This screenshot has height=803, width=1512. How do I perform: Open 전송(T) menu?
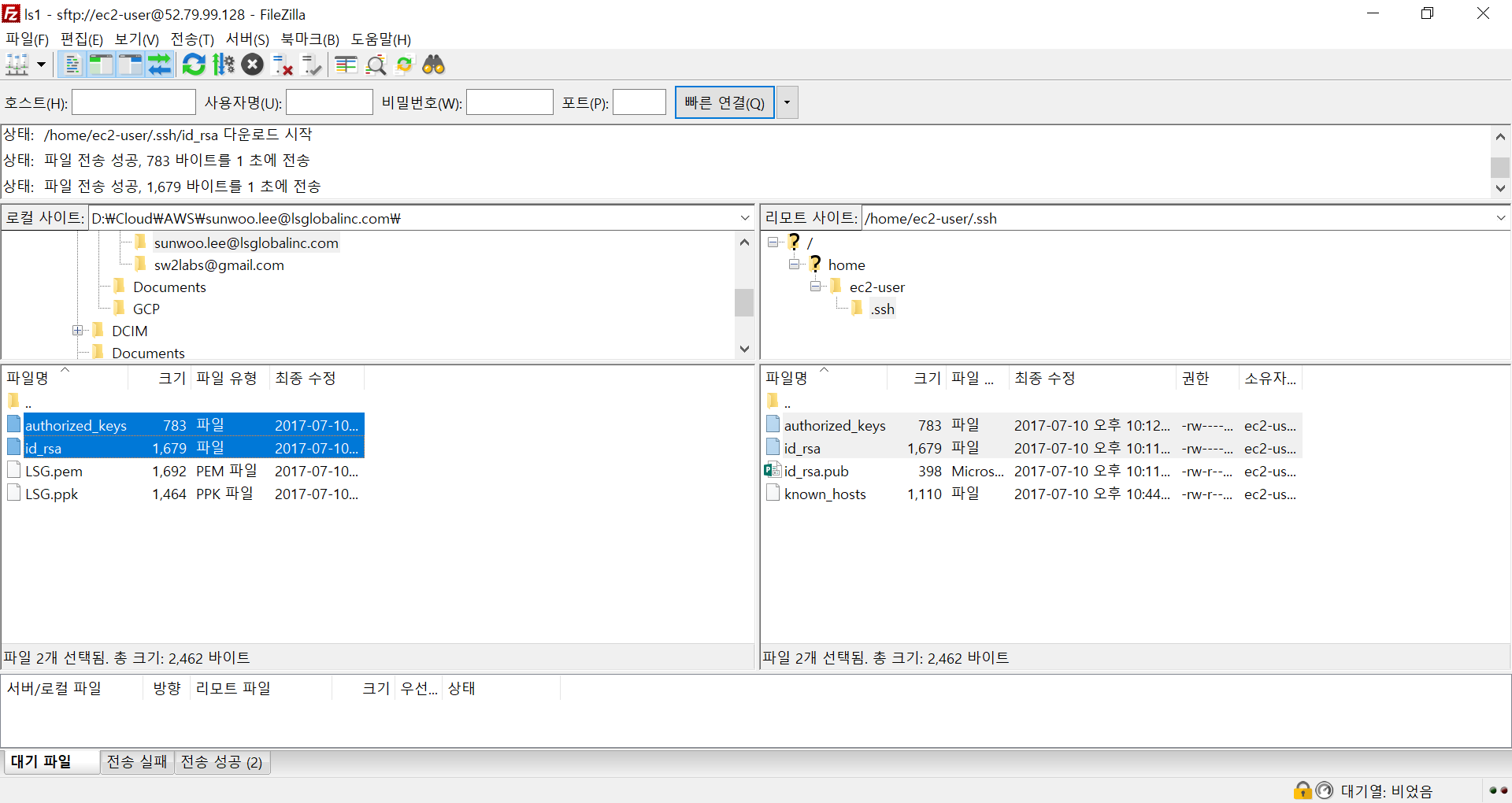192,39
